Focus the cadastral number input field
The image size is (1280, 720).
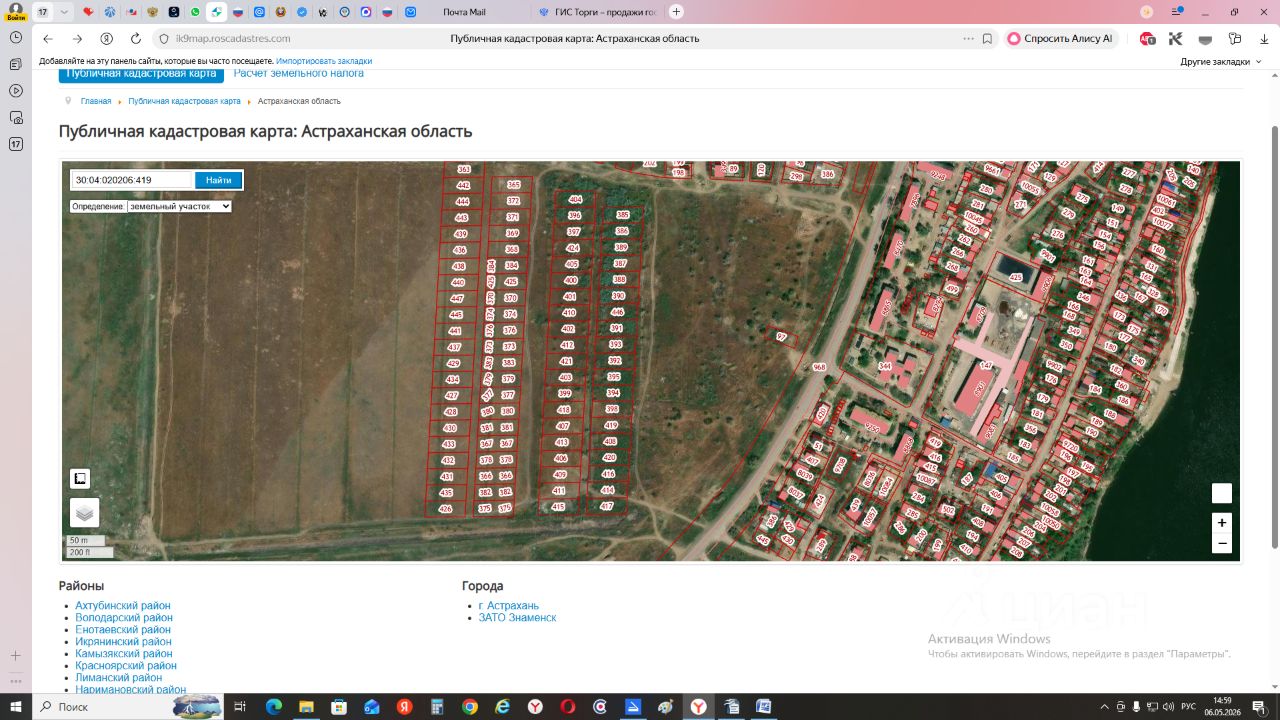click(132, 180)
